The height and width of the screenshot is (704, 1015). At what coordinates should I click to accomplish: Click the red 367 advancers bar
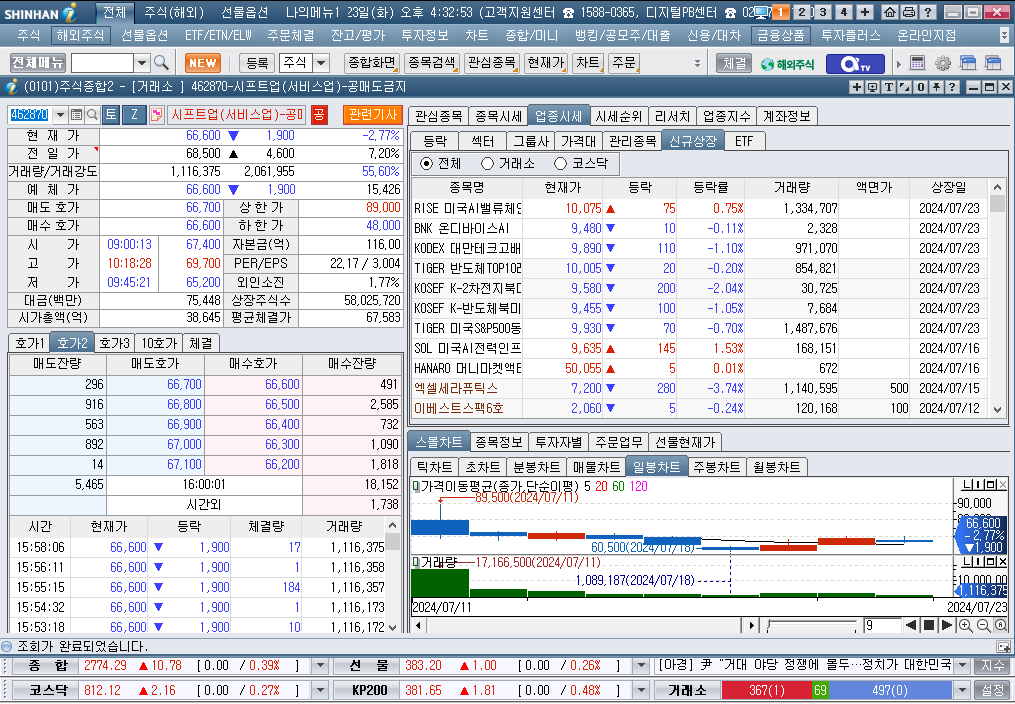click(766, 690)
